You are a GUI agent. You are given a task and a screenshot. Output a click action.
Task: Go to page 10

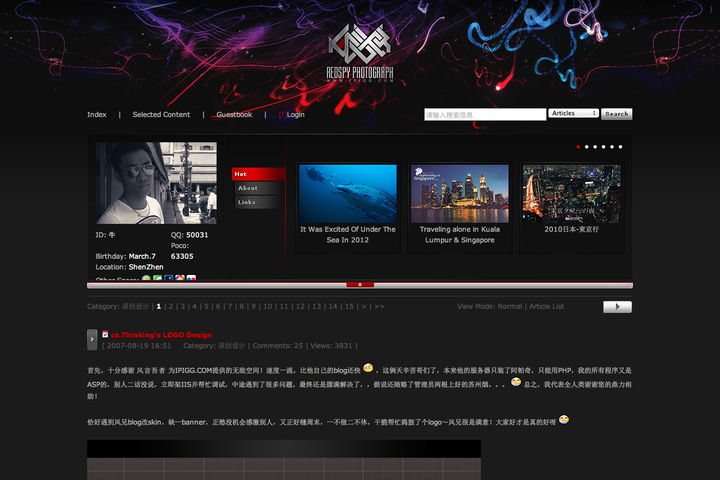268,306
